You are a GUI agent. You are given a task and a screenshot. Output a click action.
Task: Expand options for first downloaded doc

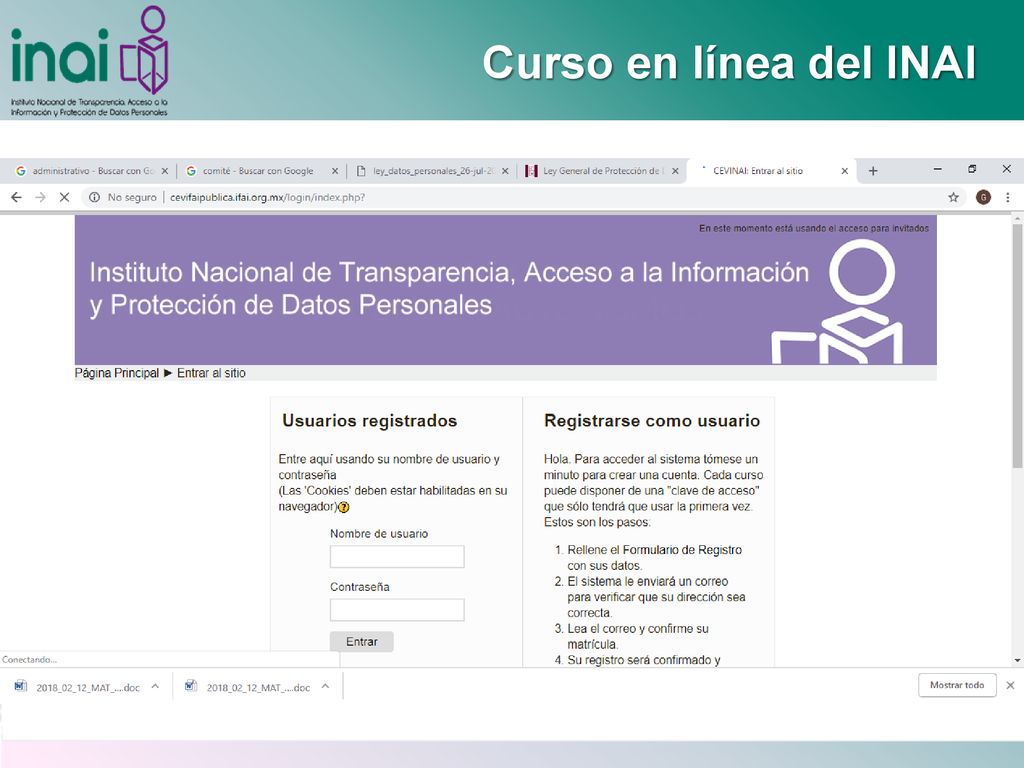(x=155, y=686)
